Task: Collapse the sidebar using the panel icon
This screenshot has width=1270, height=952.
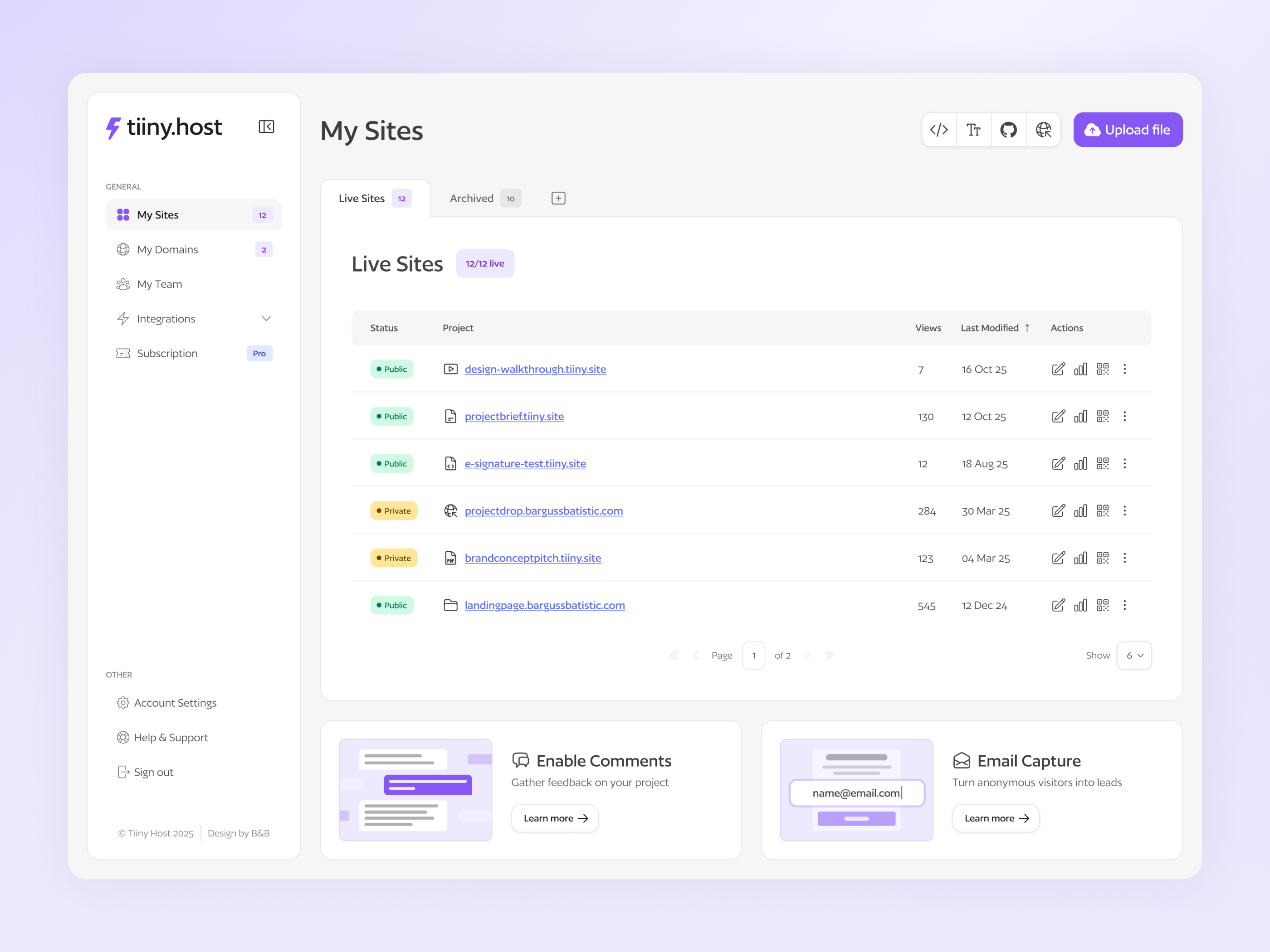Action: click(x=266, y=126)
